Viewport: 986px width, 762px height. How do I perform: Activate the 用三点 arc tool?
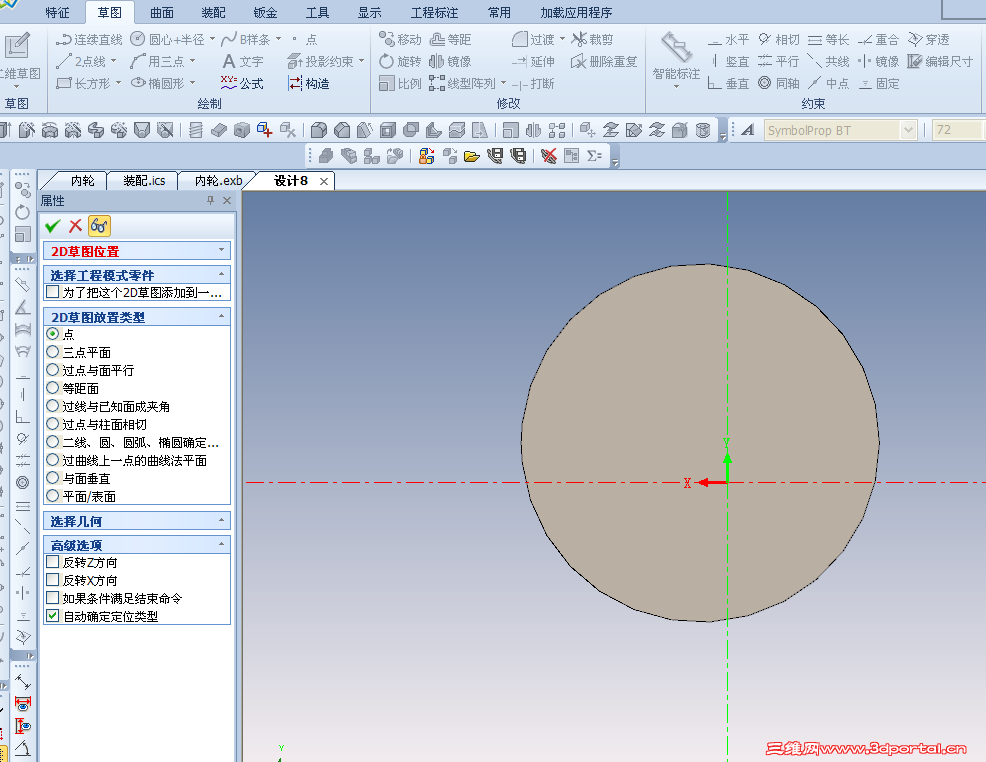point(157,62)
